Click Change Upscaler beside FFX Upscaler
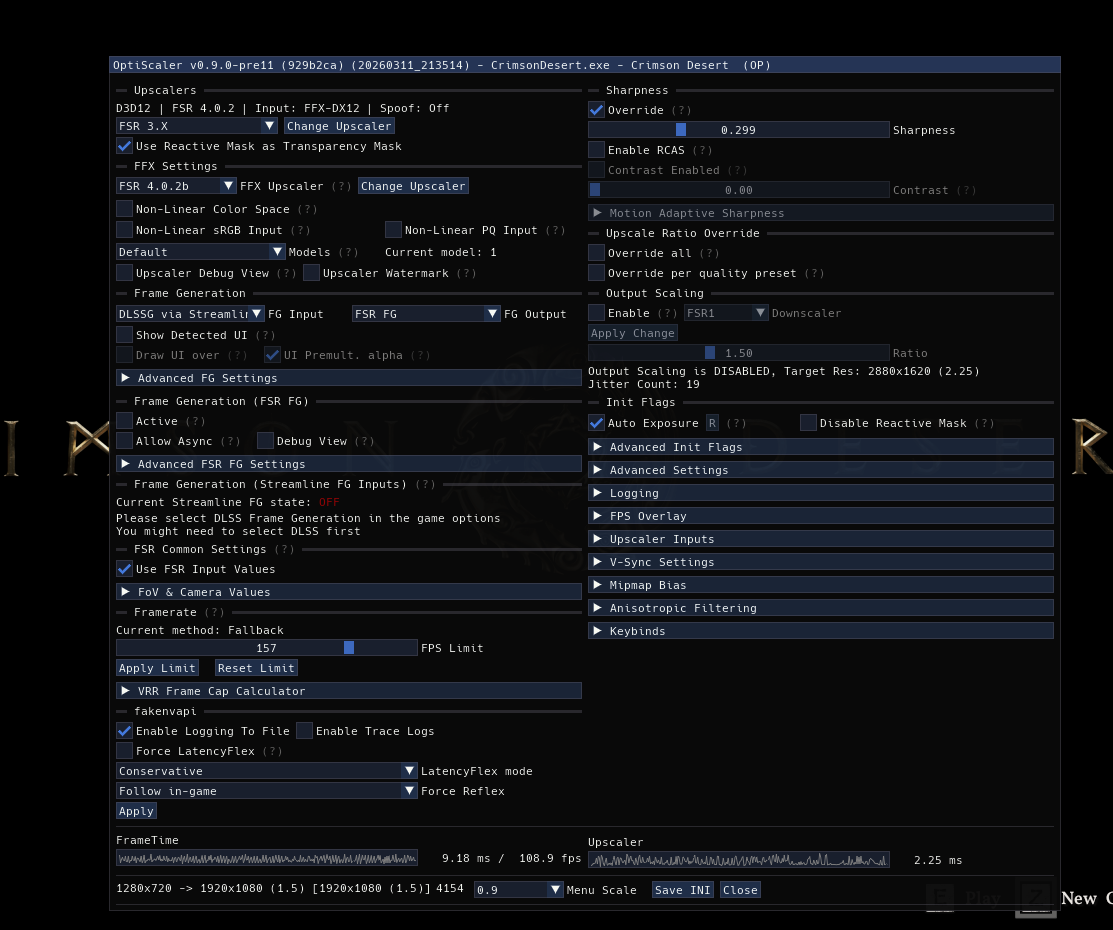Viewport: 1113px width, 930px height. [x=413, y=185]
